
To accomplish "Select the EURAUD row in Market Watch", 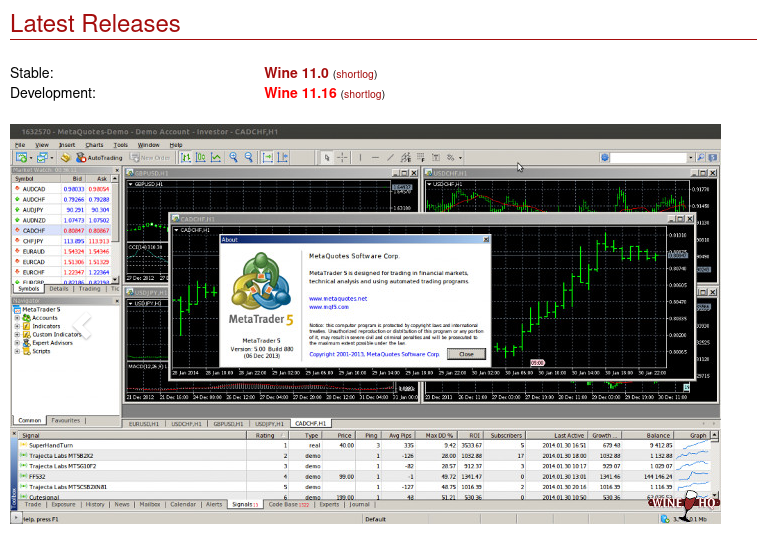I will coord(62,251).
